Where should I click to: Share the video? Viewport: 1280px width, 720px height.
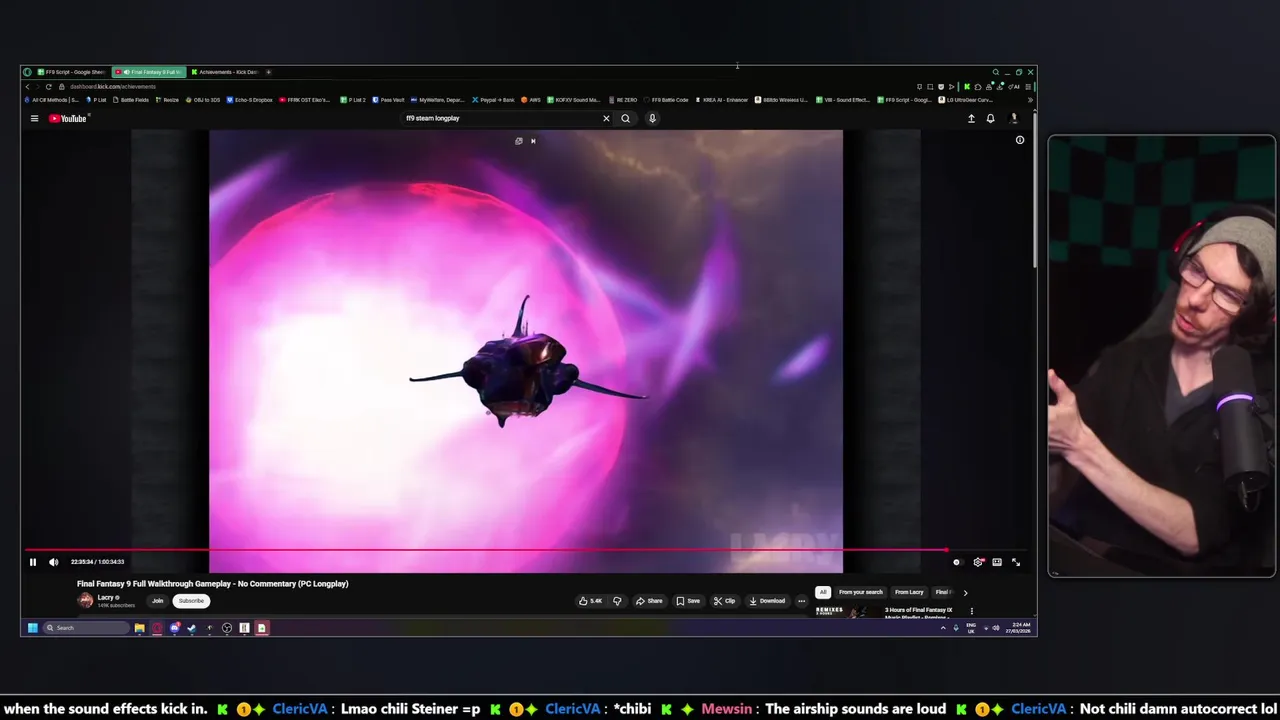pyautogui.click(x=649, y=601)
